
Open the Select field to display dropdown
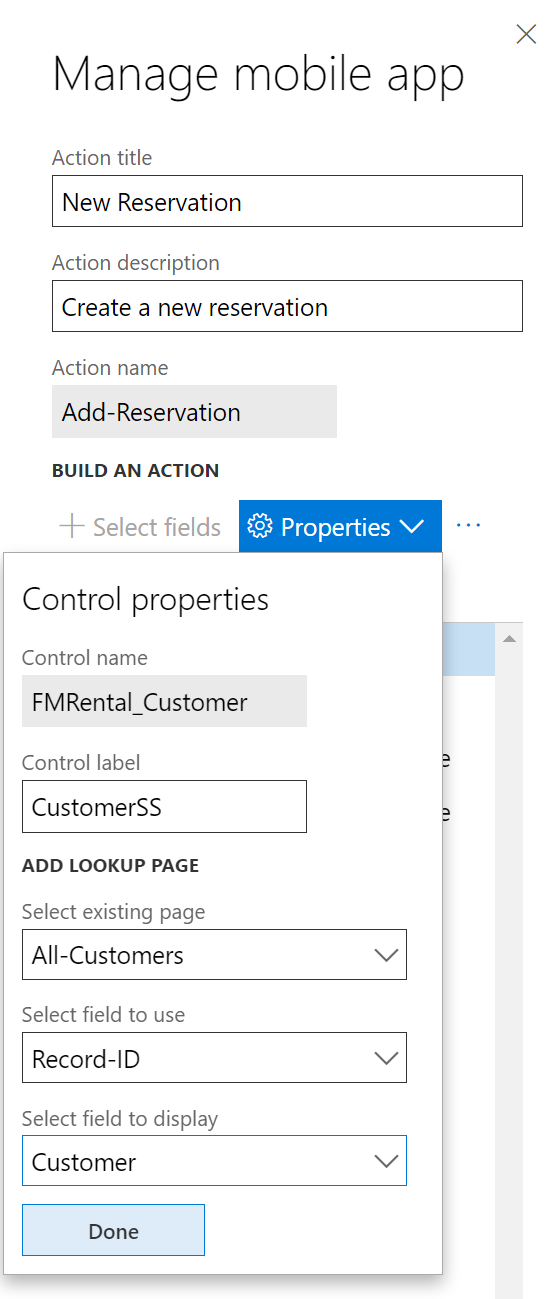214,1161
